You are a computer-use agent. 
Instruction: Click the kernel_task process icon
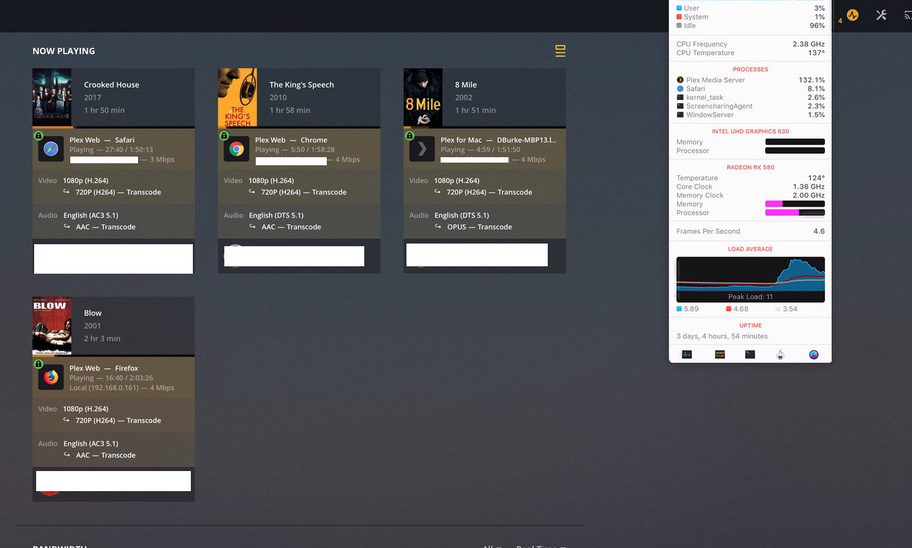coord(680,98)
